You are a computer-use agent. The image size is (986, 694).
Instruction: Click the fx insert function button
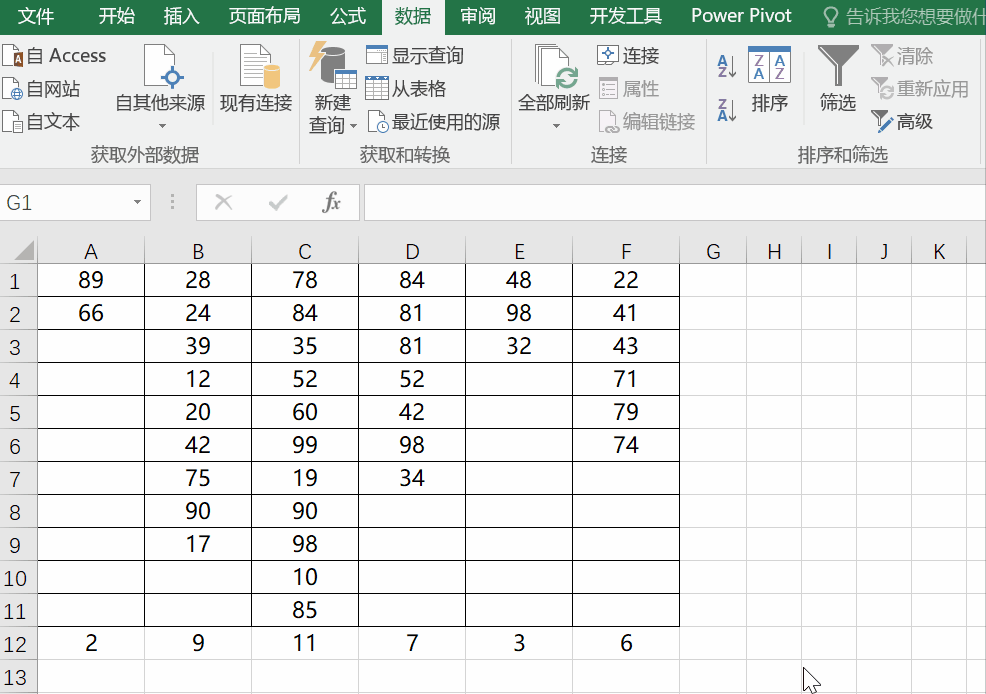[x=331, y=202]
